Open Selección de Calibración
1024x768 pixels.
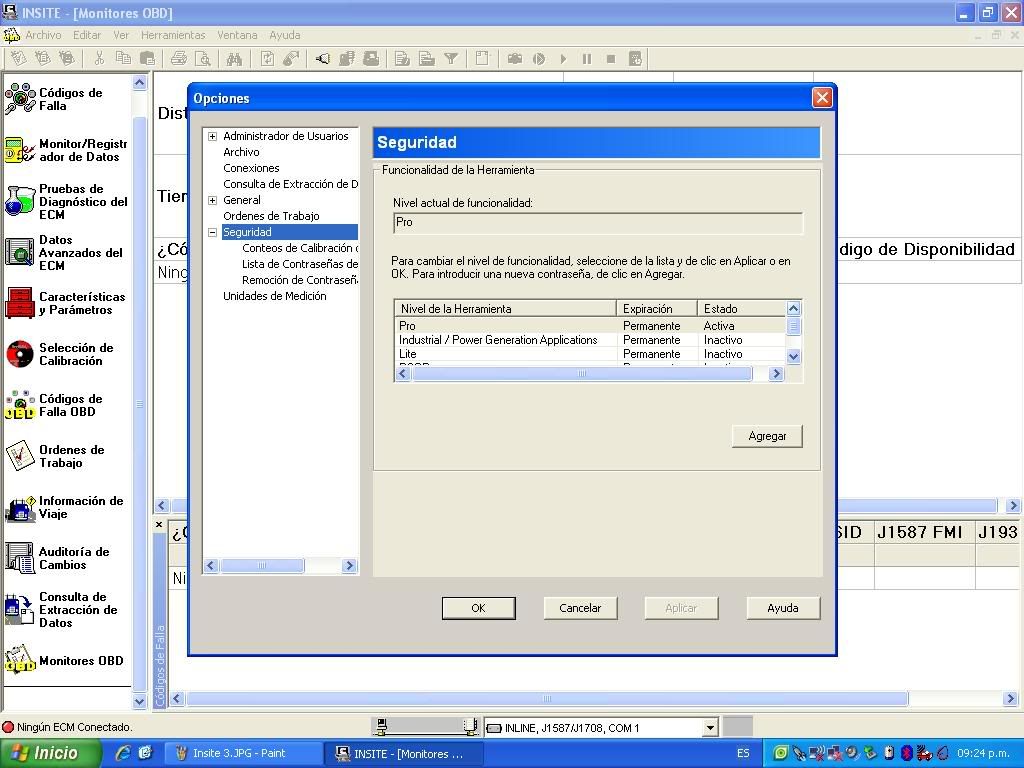pos(59,354)
